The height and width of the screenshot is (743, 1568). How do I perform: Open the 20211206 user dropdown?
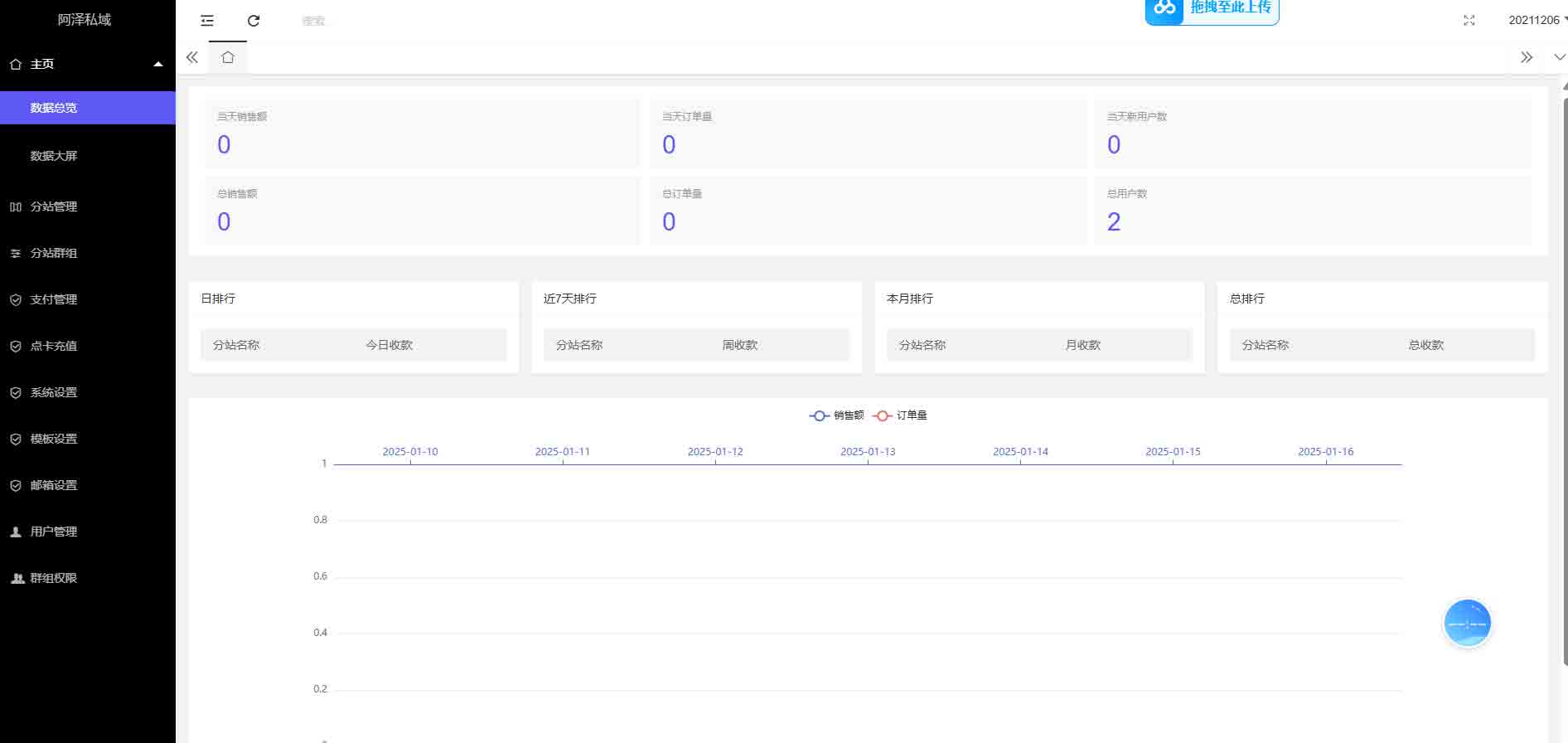click(x=1536, y=20)
